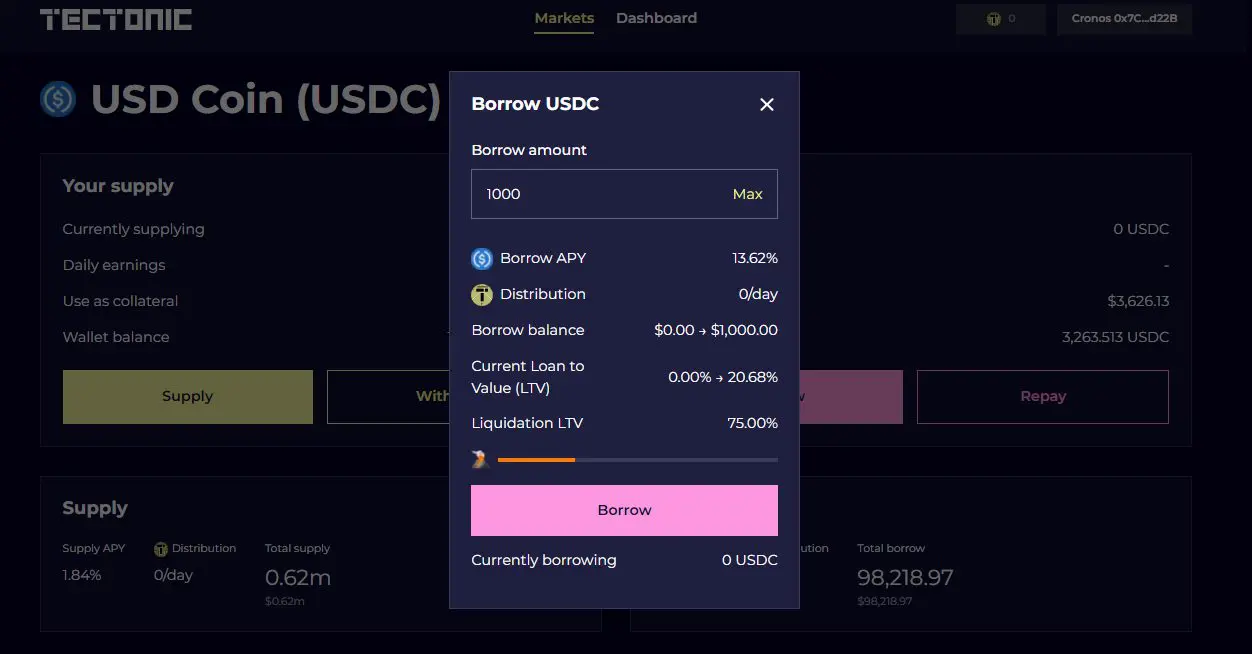The width and height of the screenshot is (1252, 654).
Task: Open the Markets tab
Action: (564, 18)
